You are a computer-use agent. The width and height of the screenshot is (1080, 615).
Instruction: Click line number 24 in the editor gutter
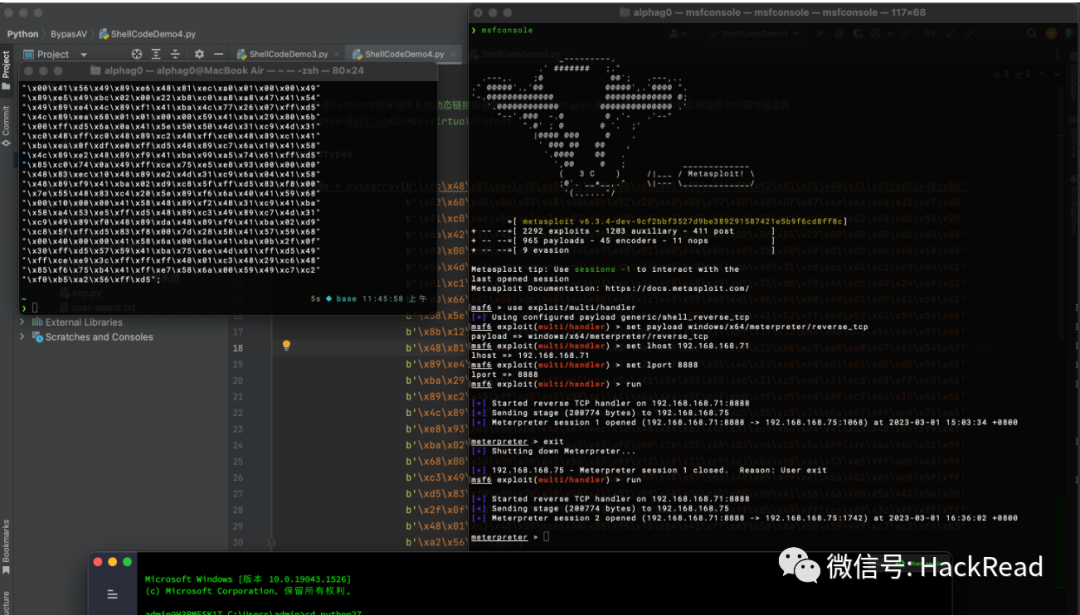[238, 445]
